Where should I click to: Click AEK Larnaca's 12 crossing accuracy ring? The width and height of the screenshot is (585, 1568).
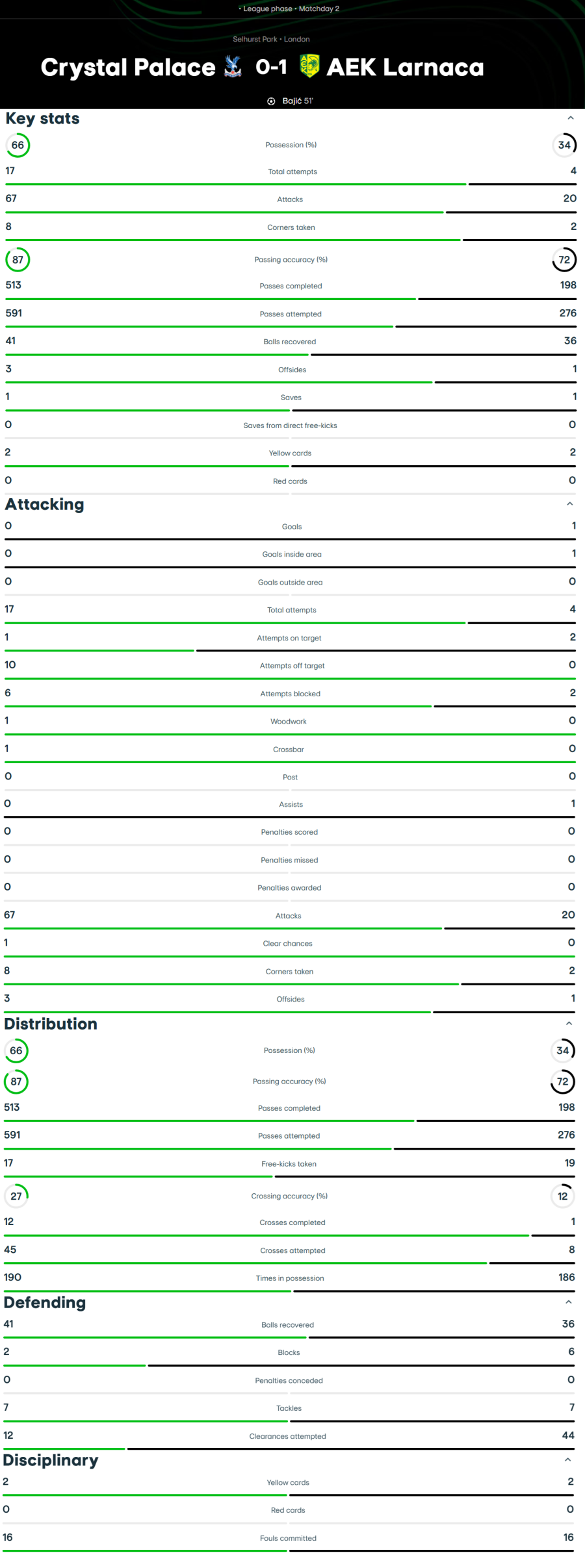point(563,1196)
